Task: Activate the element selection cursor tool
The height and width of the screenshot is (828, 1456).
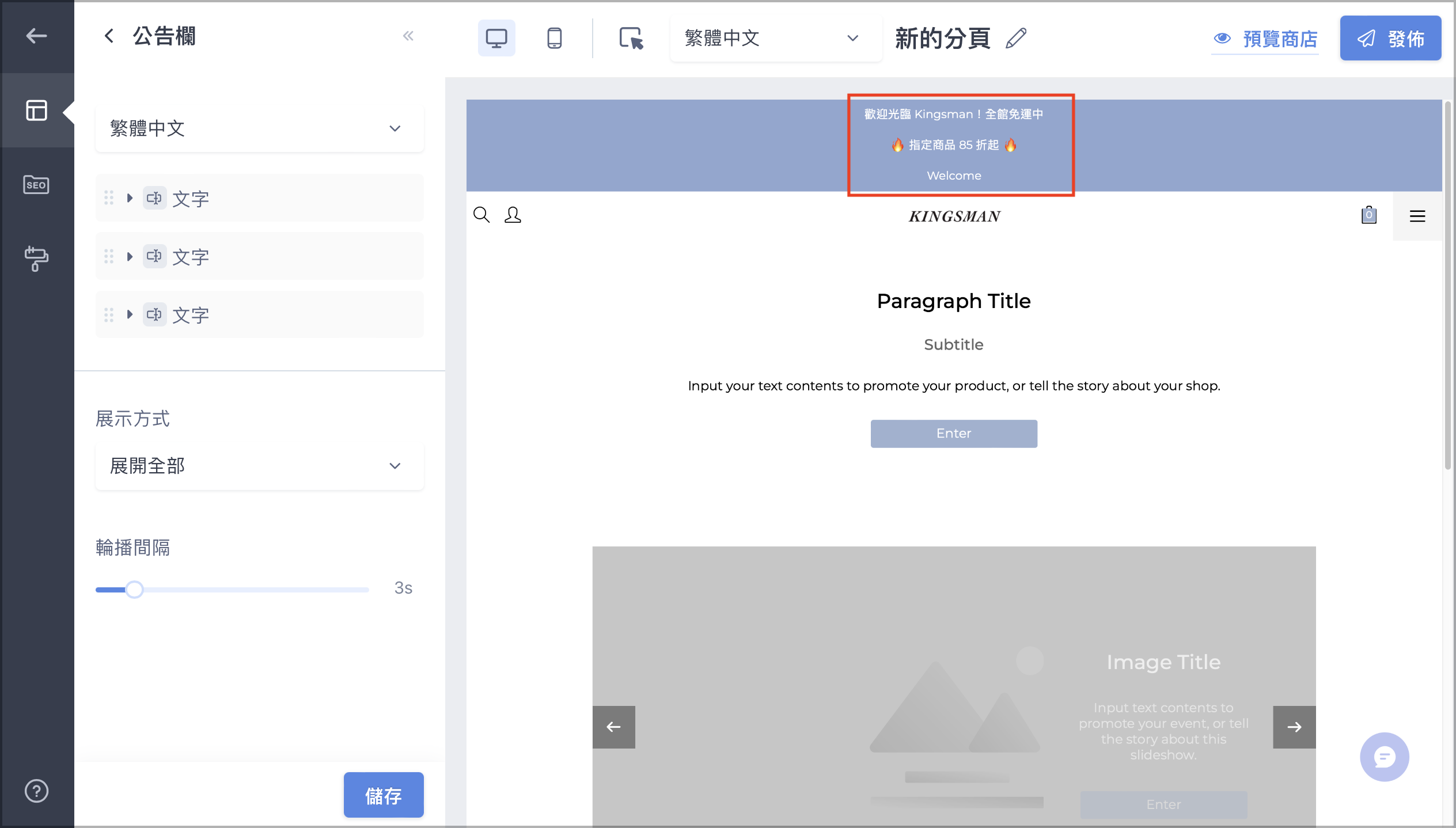Action: pyautogui.click(x=631, y=38)
